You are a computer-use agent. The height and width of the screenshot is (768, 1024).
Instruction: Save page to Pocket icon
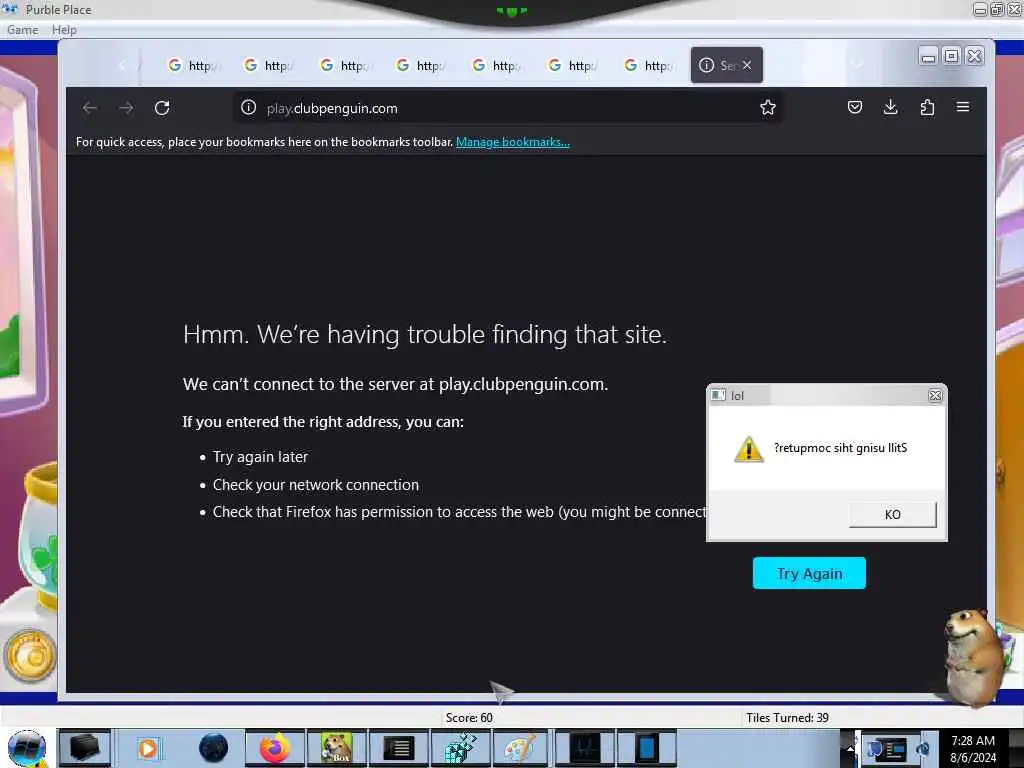click(854, 107)
